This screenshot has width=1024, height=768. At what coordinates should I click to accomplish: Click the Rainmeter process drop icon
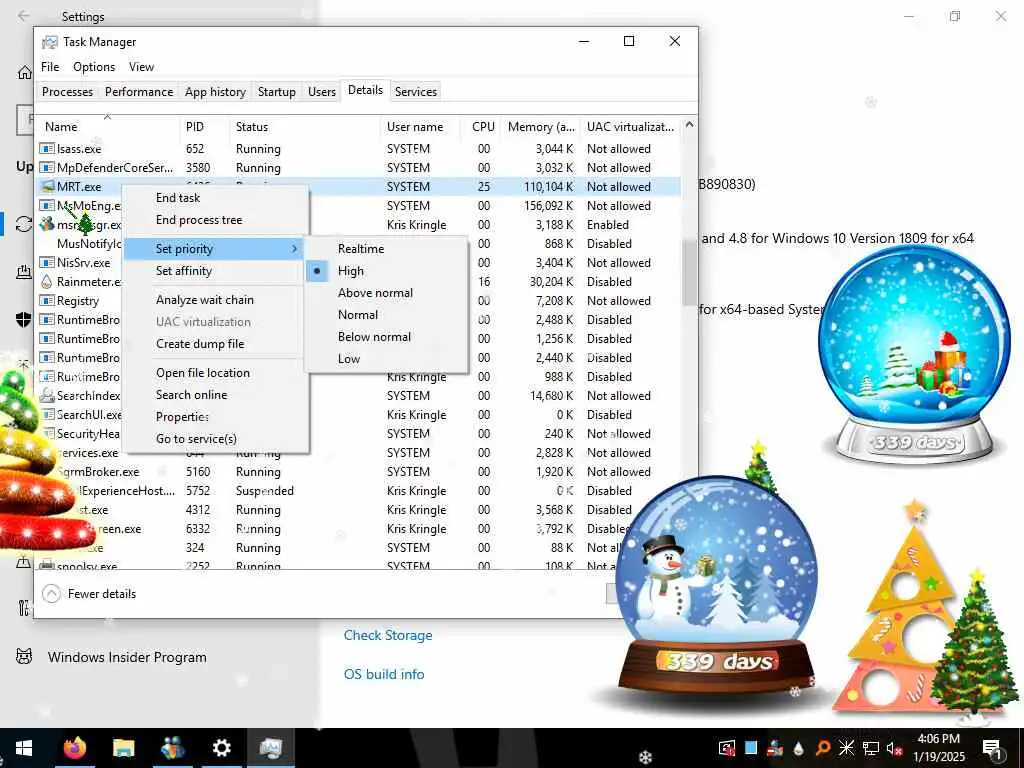(x=46, y=282)
